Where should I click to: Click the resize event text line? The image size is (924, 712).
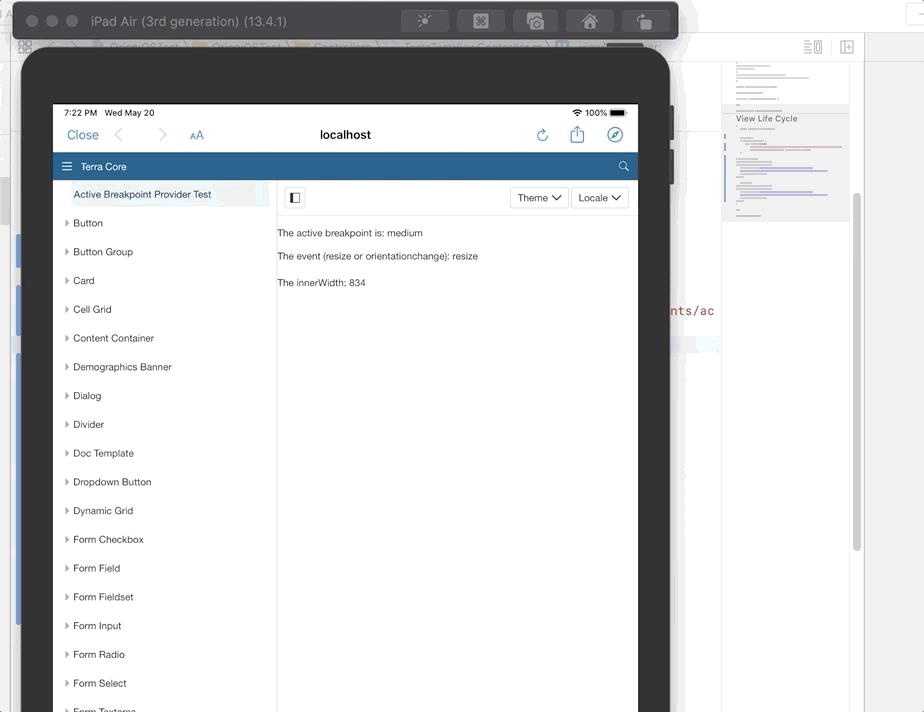378,256
